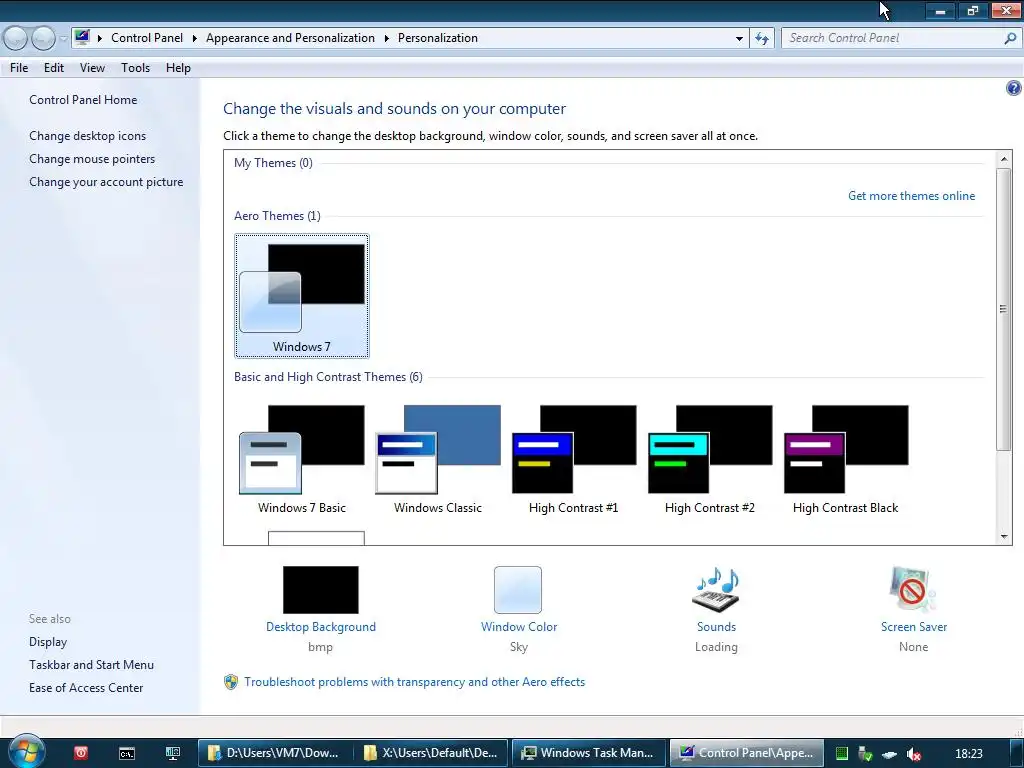Select the Windows 7 Basic theme
Viewport: 1024px width, 768px height.
click(x=302, y=460)
